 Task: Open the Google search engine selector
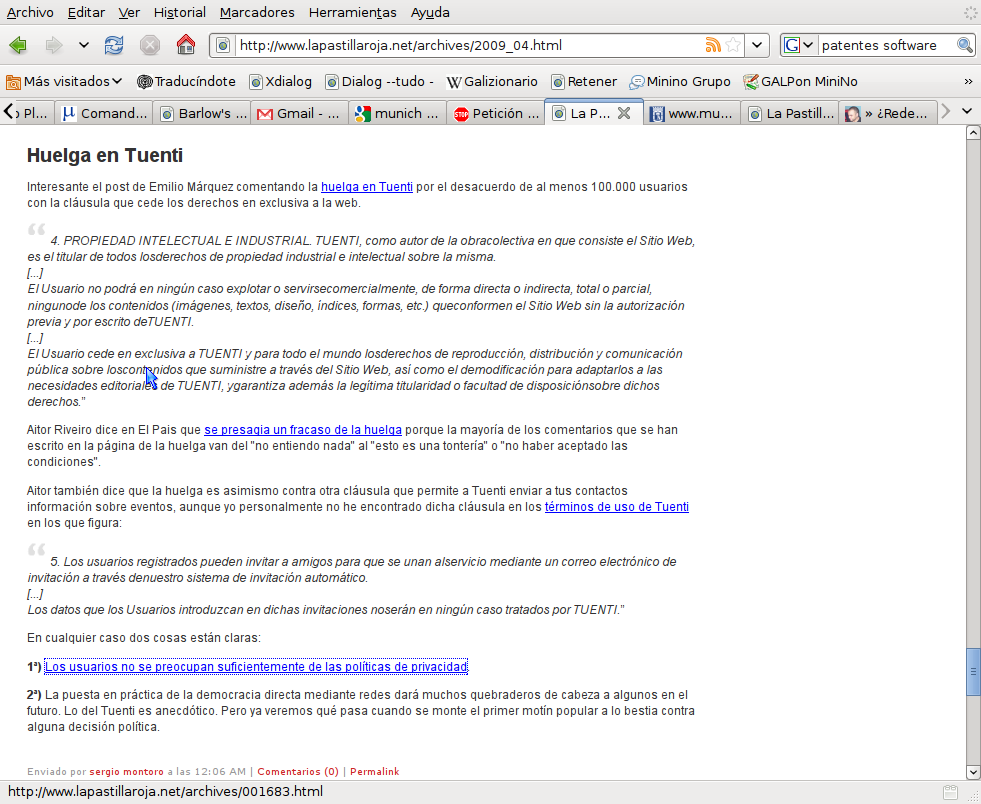[x=798, y=45]
